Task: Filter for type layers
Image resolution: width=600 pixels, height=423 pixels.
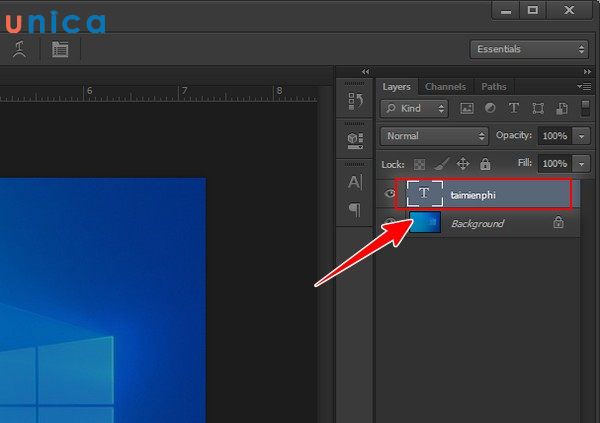Action: pos(514,108)
